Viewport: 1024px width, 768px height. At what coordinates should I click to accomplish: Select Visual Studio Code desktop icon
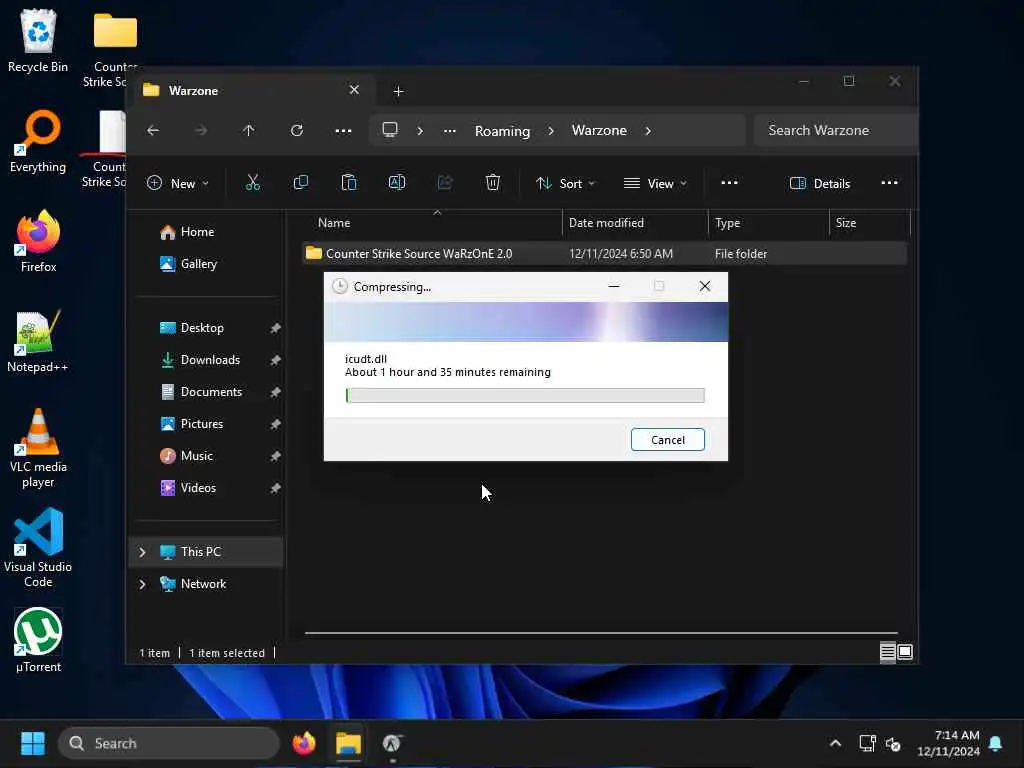[38, 549]
